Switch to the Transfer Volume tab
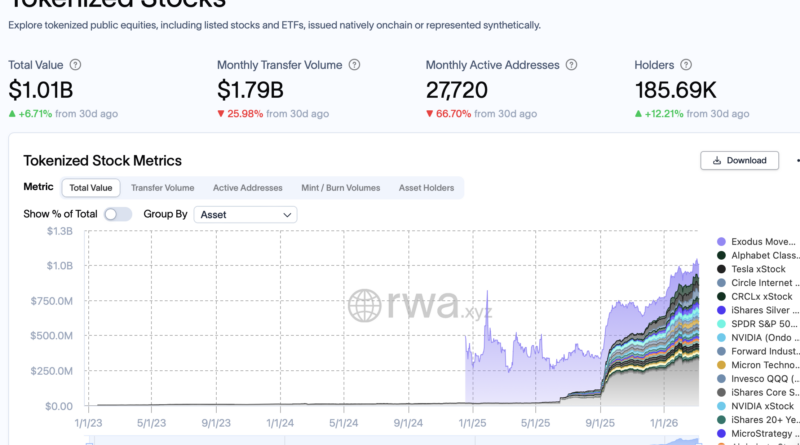Screen dimensions: 800x445 (162, 187)
